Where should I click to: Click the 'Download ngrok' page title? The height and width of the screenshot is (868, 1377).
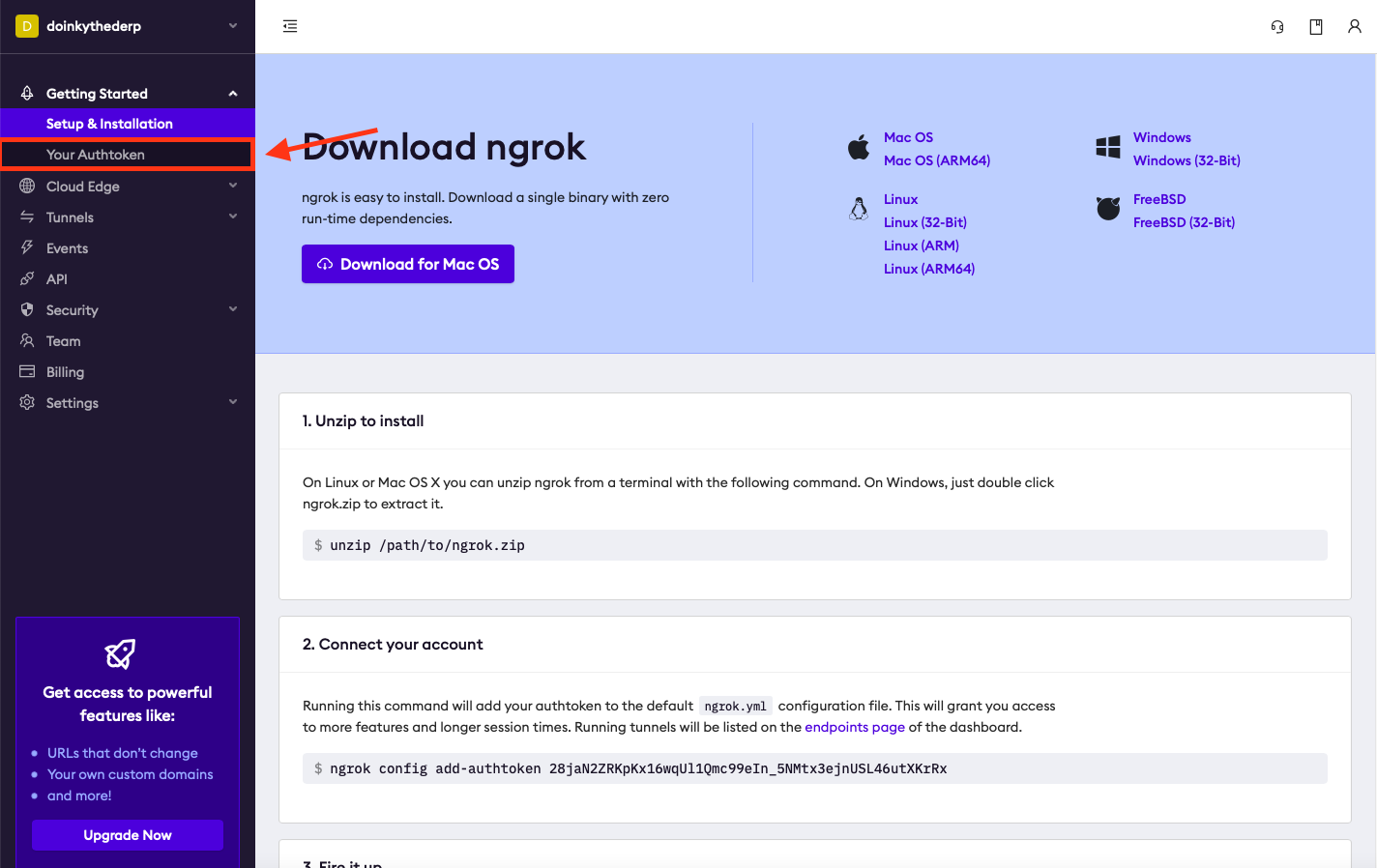(444, 147)
